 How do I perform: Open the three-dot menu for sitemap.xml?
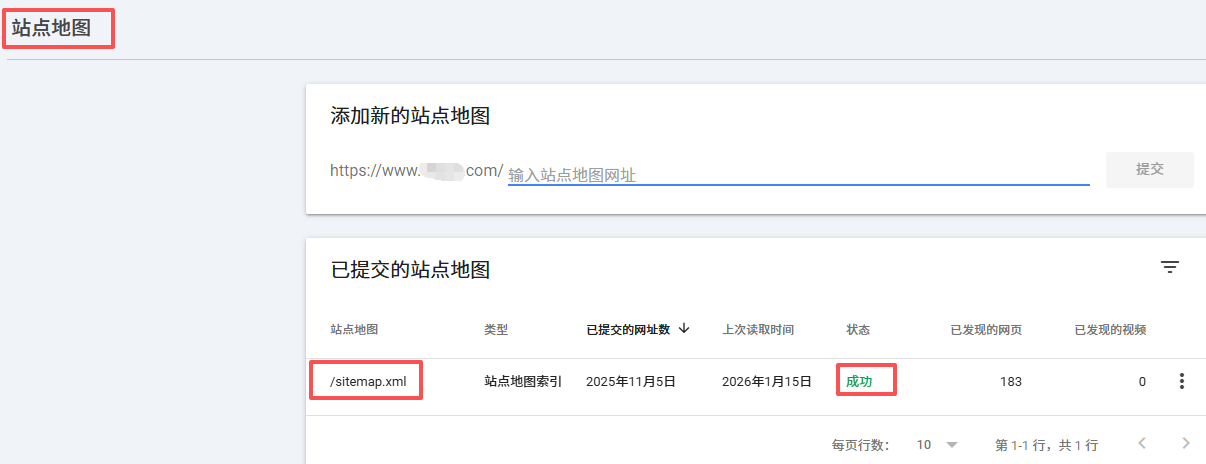(x=1181, y=381)
